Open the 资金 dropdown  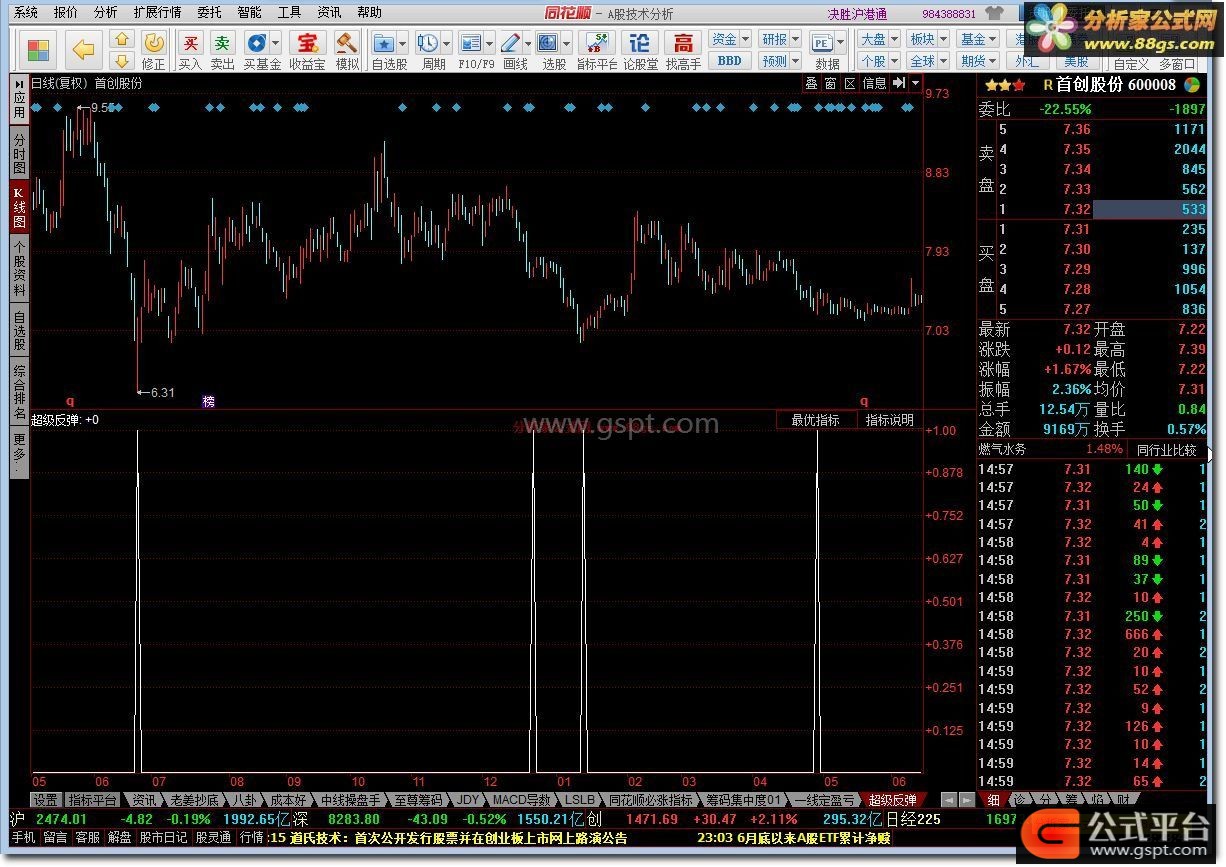[730, 39]
